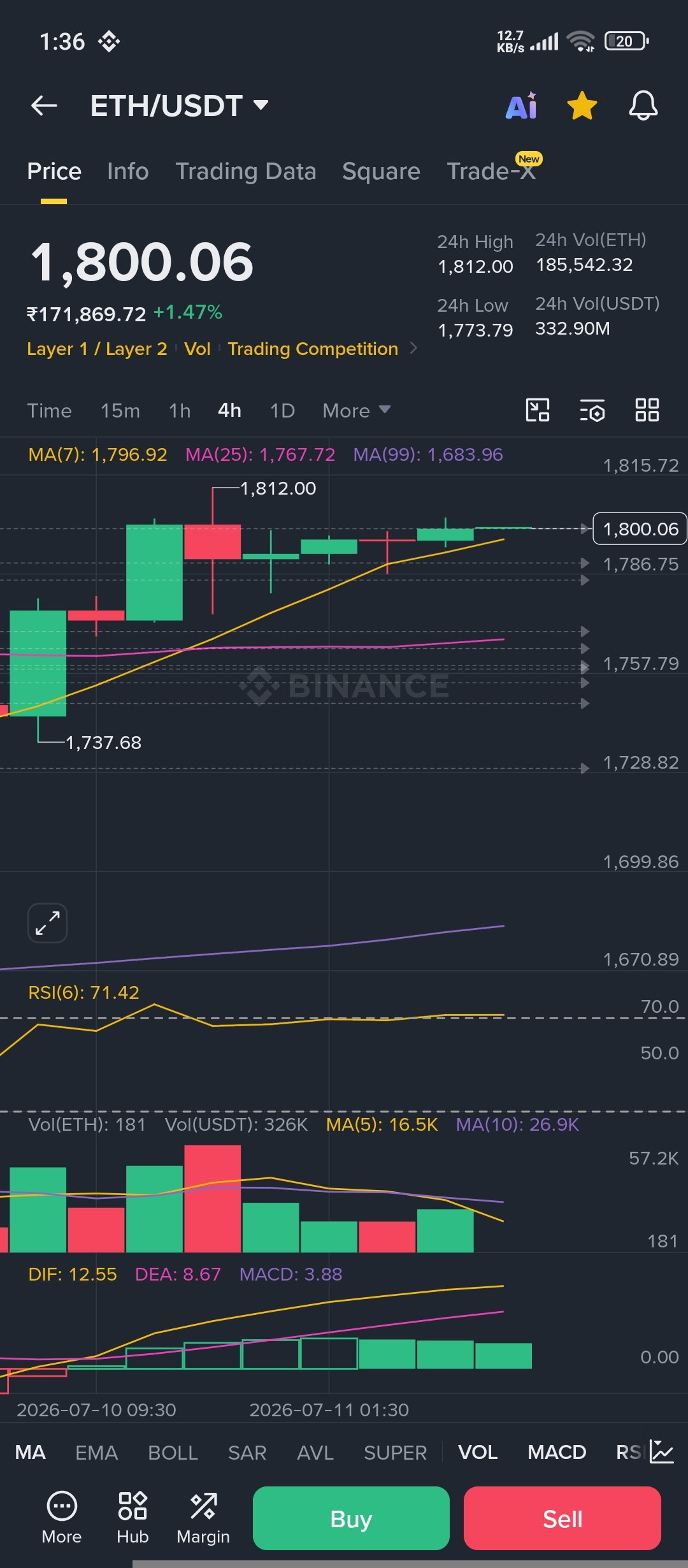Tap the 24h Vol(USDT) value 332.90M
688x1568 pixels.
click(x=573, y=328)
